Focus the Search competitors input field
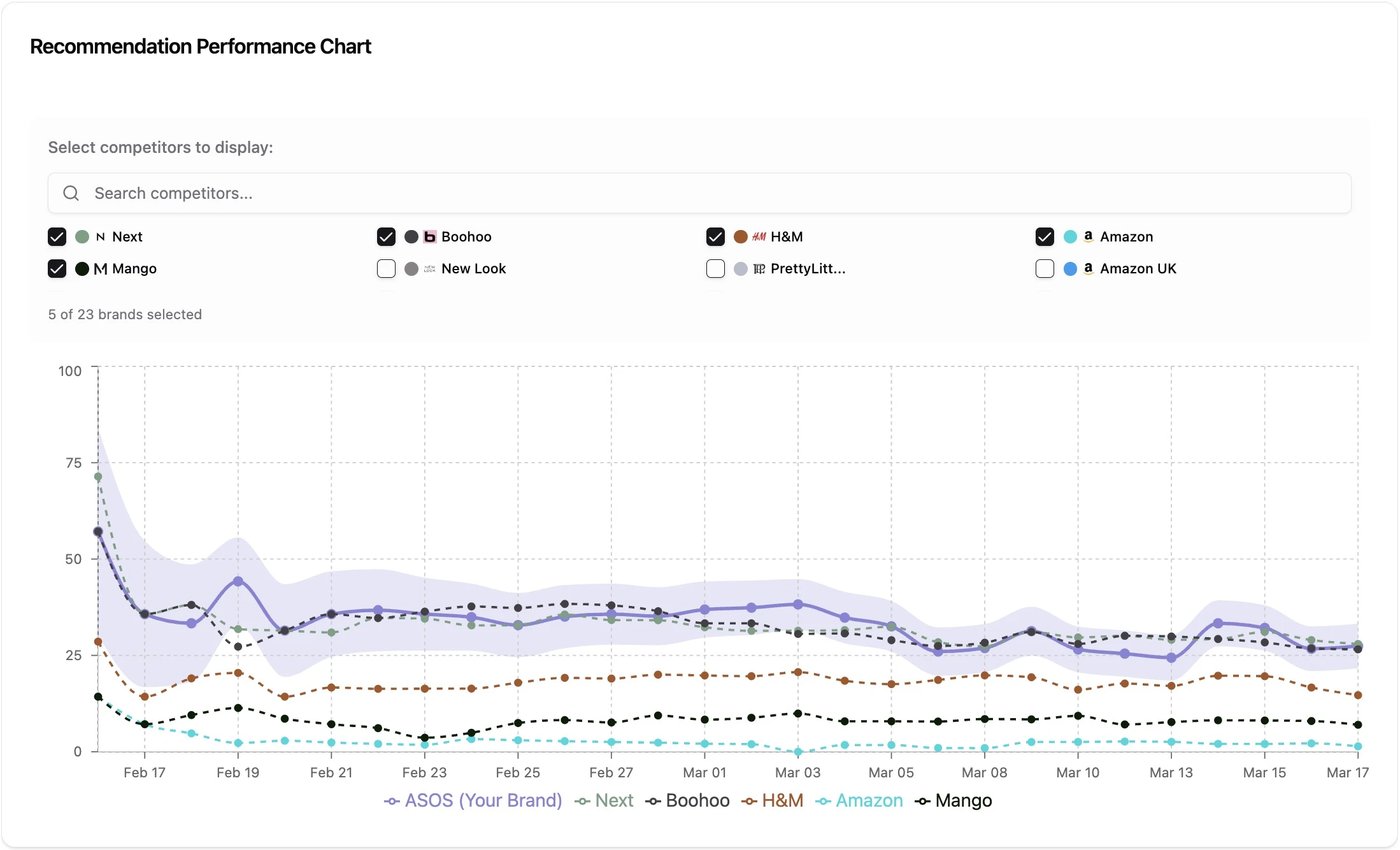This screenshot has height=850, width=1400. coord(701,193)
